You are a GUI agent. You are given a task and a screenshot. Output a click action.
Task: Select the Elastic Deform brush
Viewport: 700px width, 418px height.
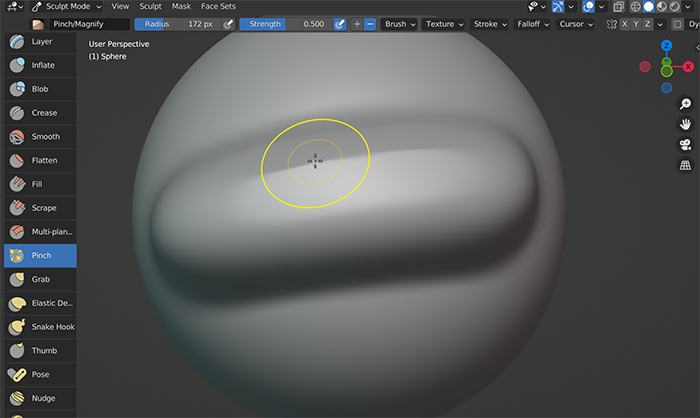[40, 303]
